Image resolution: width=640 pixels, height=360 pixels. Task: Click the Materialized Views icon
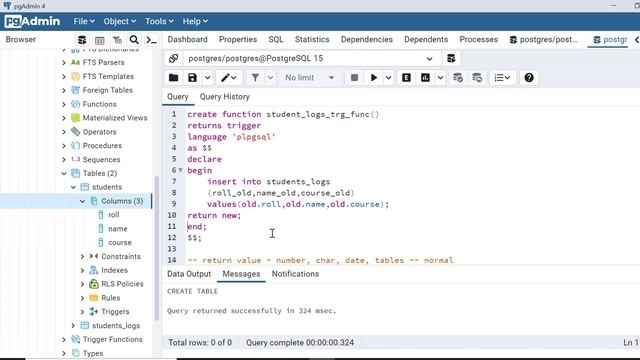[76, 118]
